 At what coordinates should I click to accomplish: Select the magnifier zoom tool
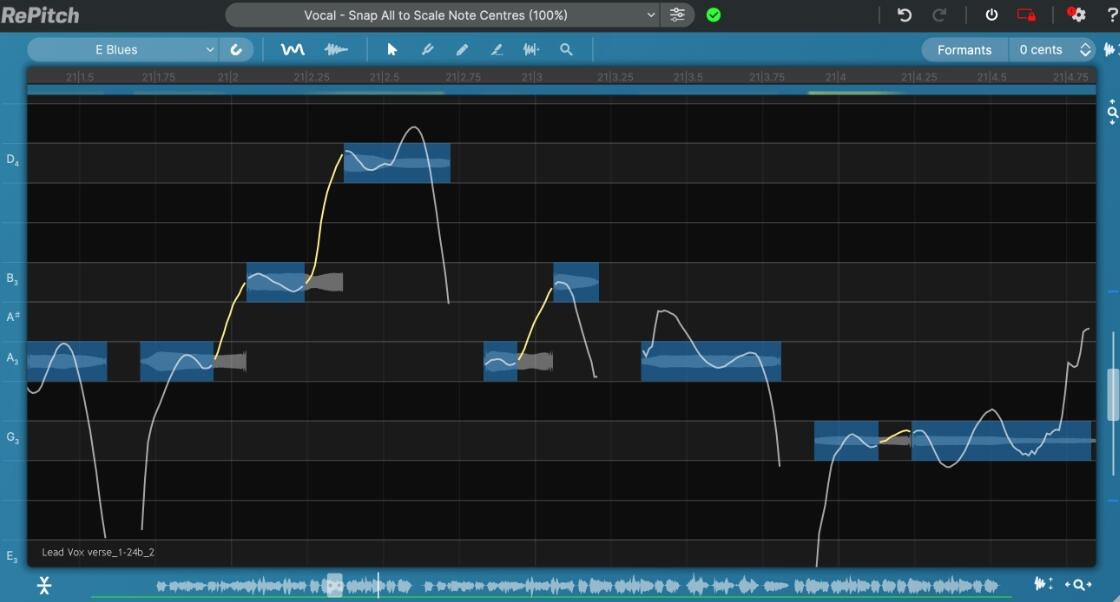point(566,49)
